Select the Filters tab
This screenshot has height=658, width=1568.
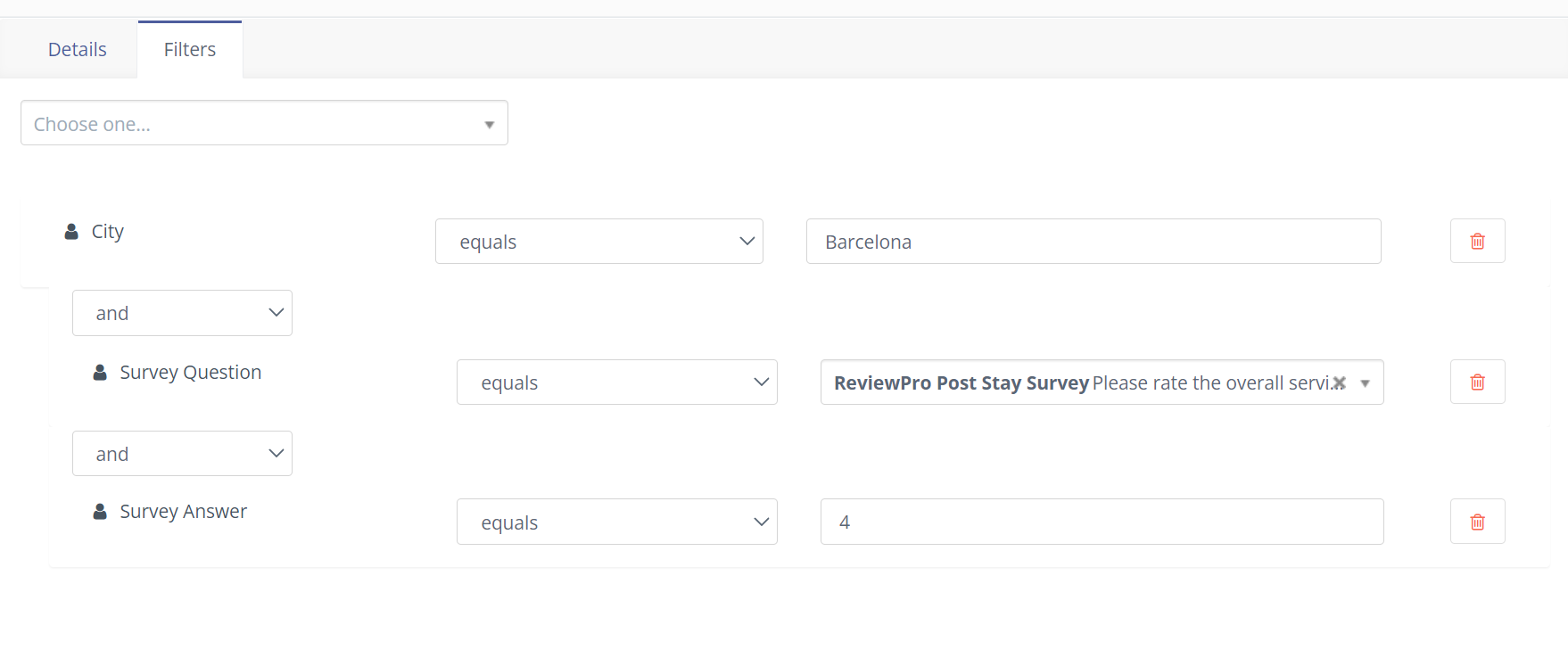click(x=190, y=49)
